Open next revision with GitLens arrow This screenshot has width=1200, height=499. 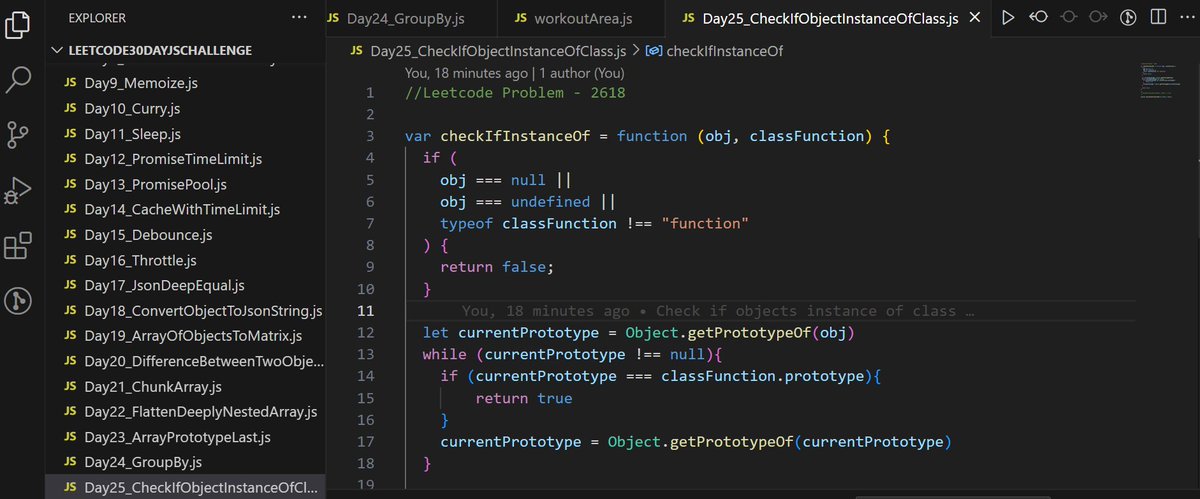pyautogui.click(x=1098, y=17)
